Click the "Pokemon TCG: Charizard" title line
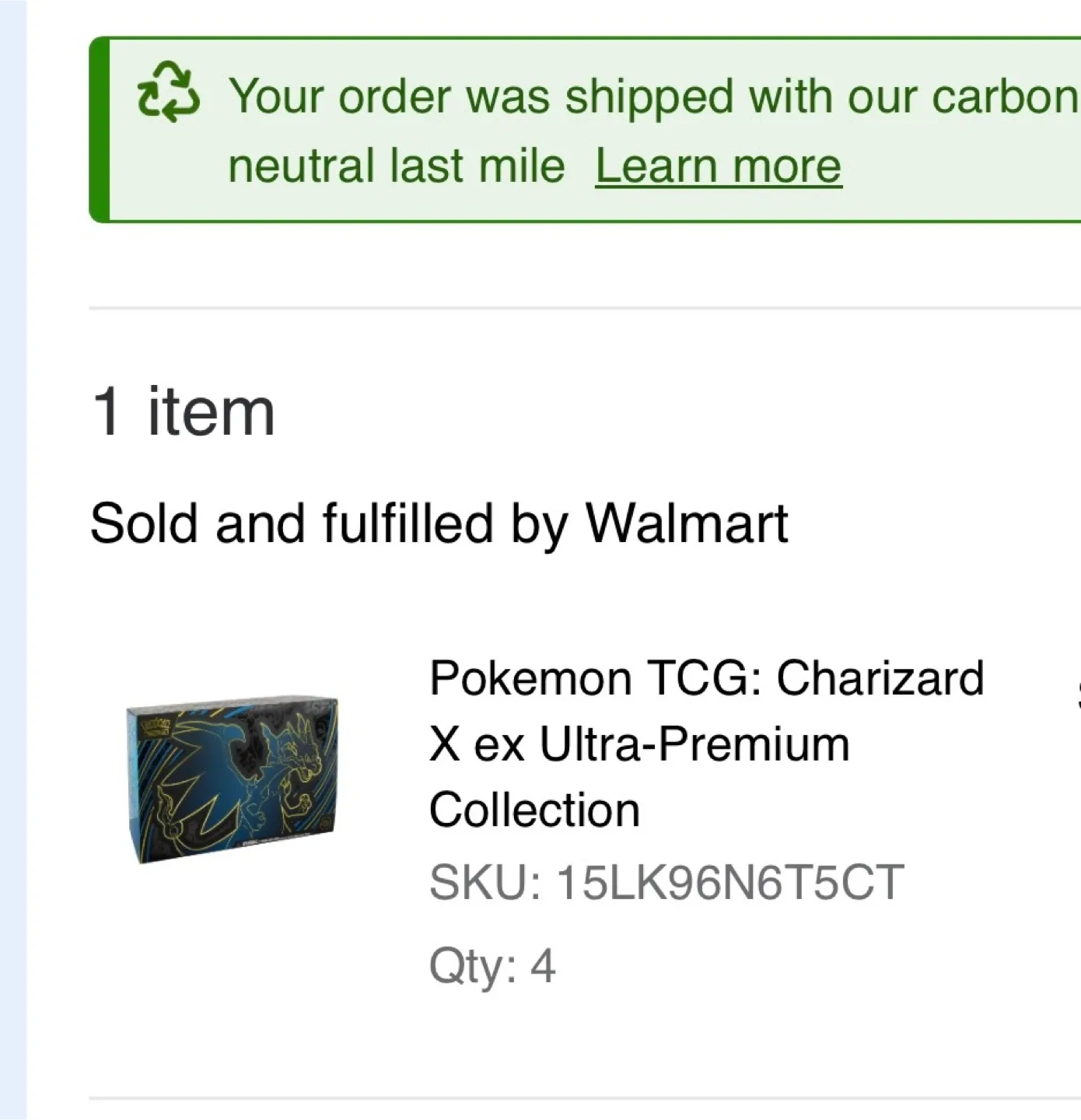1081x1120 pixels. click(706, 678)
